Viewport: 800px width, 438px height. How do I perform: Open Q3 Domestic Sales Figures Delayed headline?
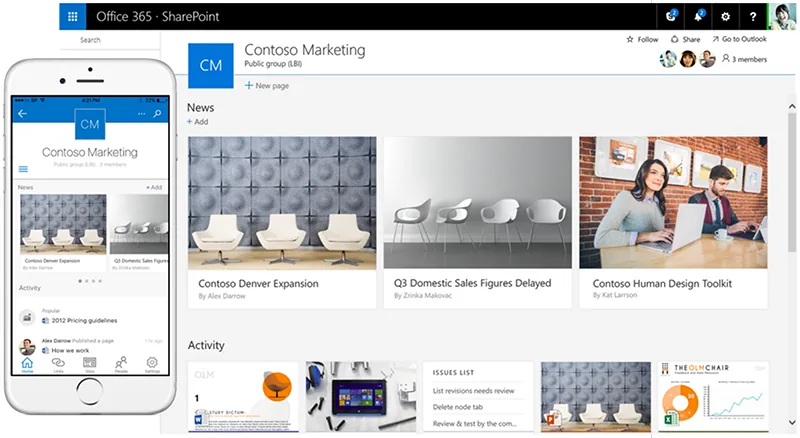point(472,283)
